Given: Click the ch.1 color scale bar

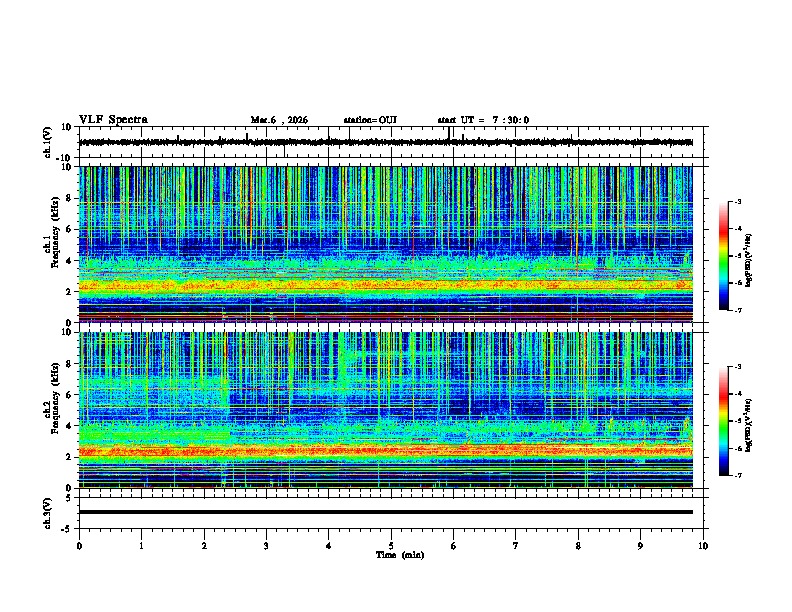Looking at the screenshot, I should (x=723, y=256).
